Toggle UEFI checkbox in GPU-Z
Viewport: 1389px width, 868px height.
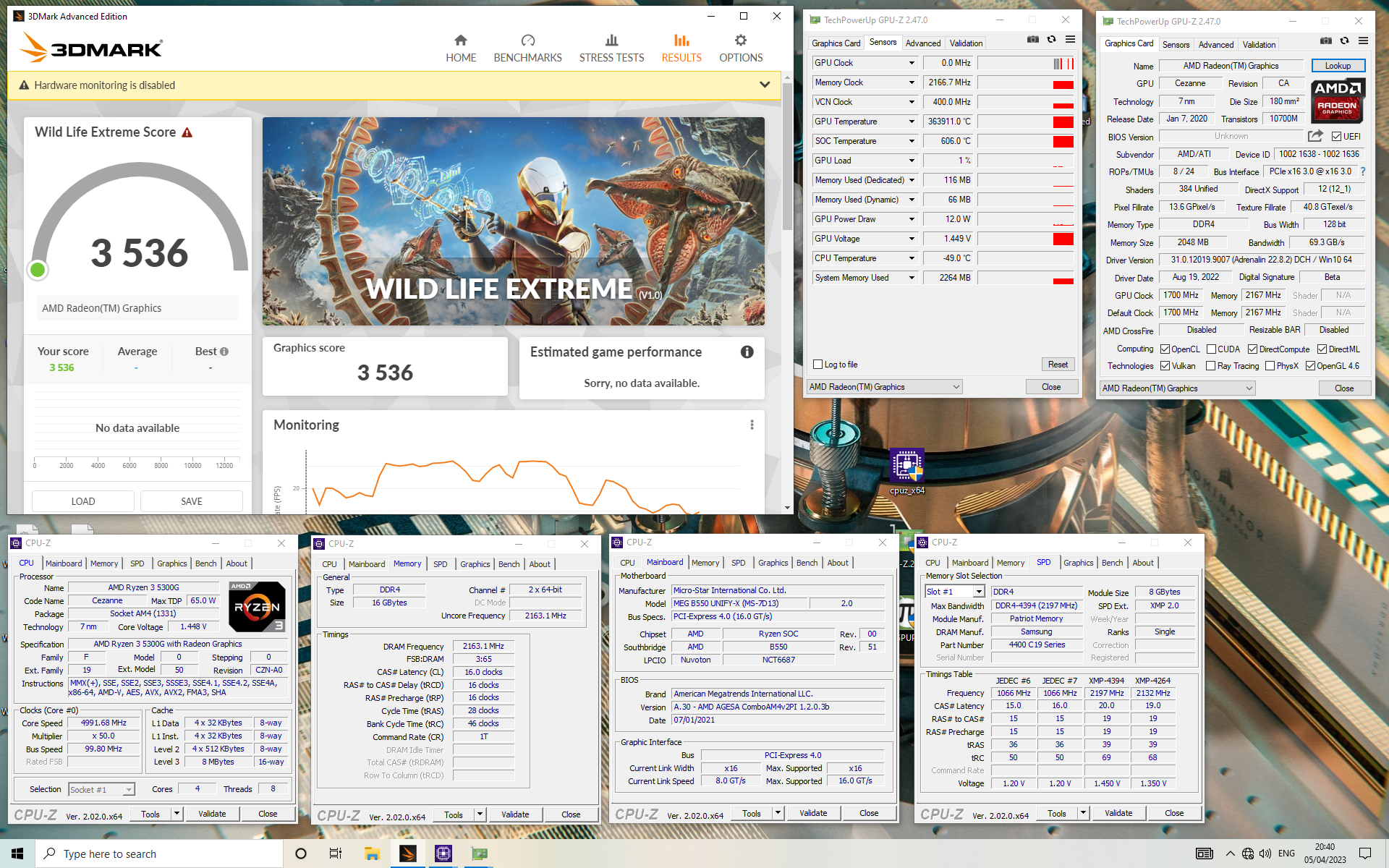click(1337, 137)
